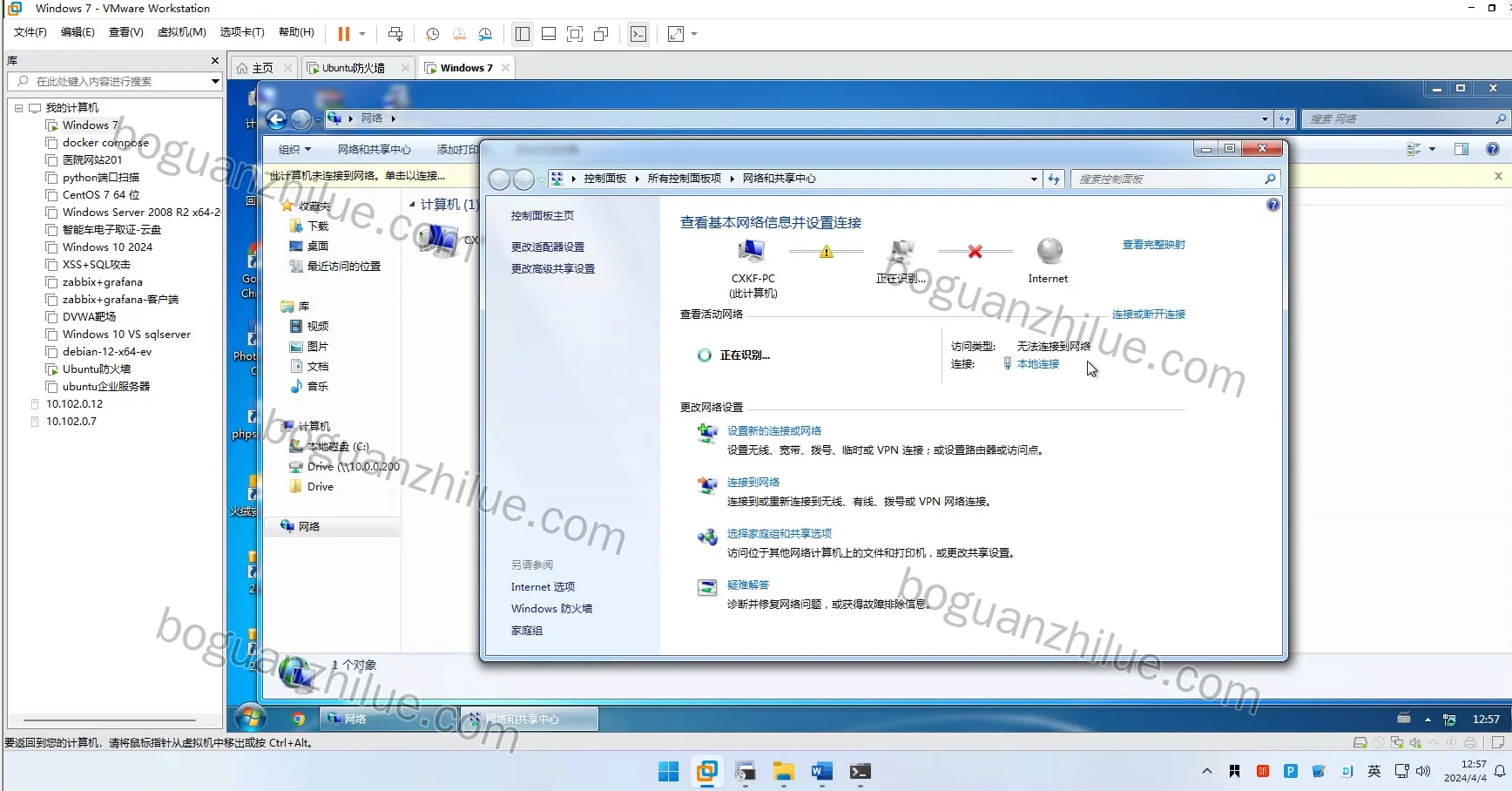Click in the 搜索控制面板 search box
Viewport: 1512px width, 791px height.
coord(1167,179)
